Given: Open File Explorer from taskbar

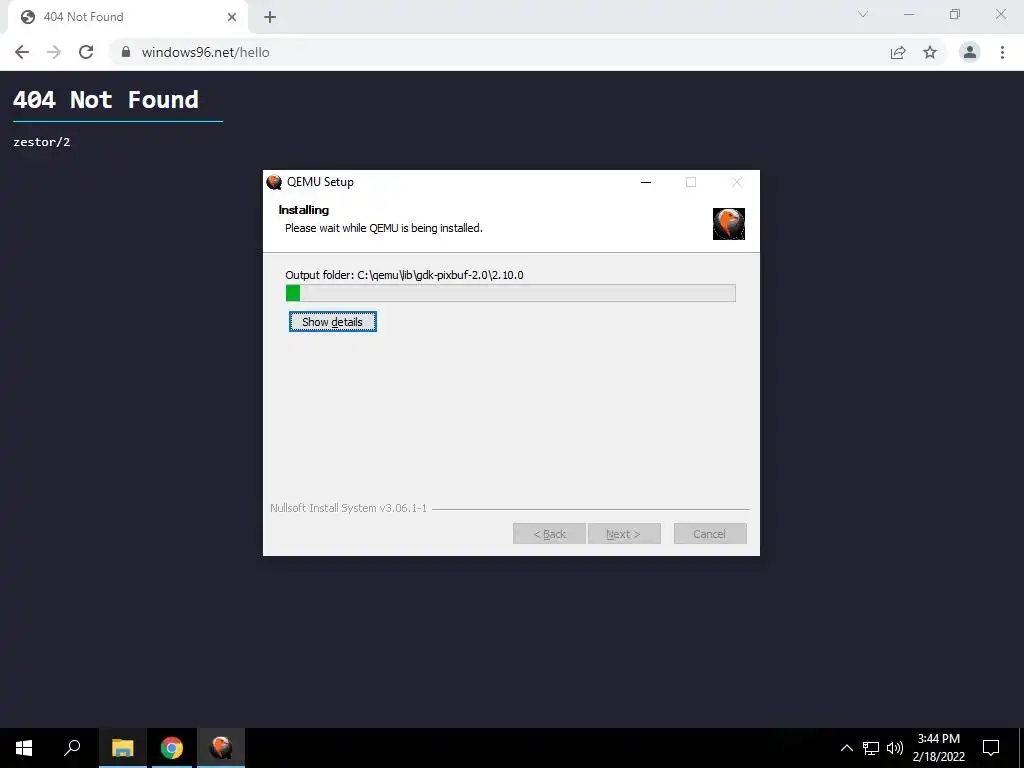Looking at the screenshot, I should (122, 748).
